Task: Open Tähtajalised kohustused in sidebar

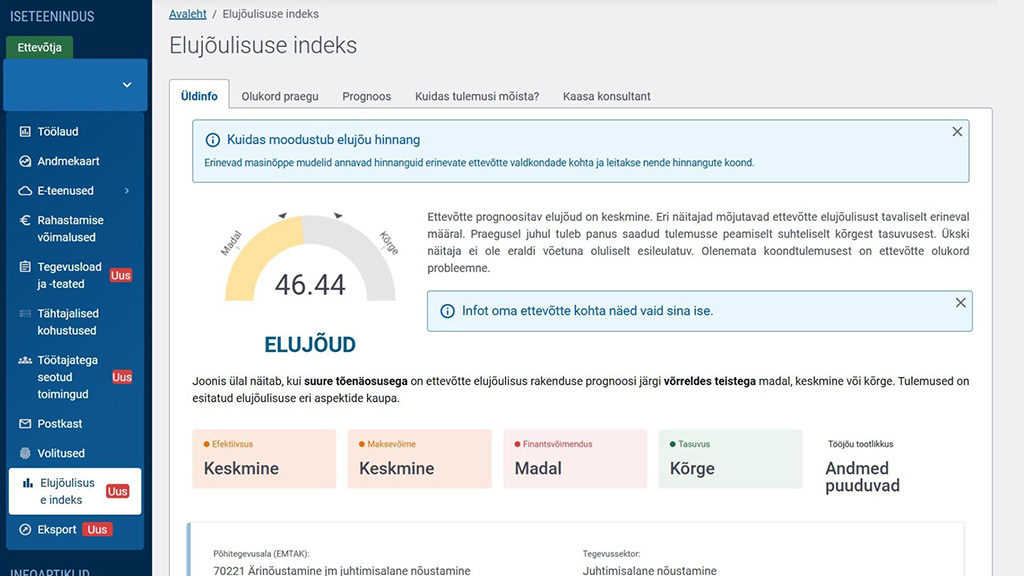Action: 68,322
